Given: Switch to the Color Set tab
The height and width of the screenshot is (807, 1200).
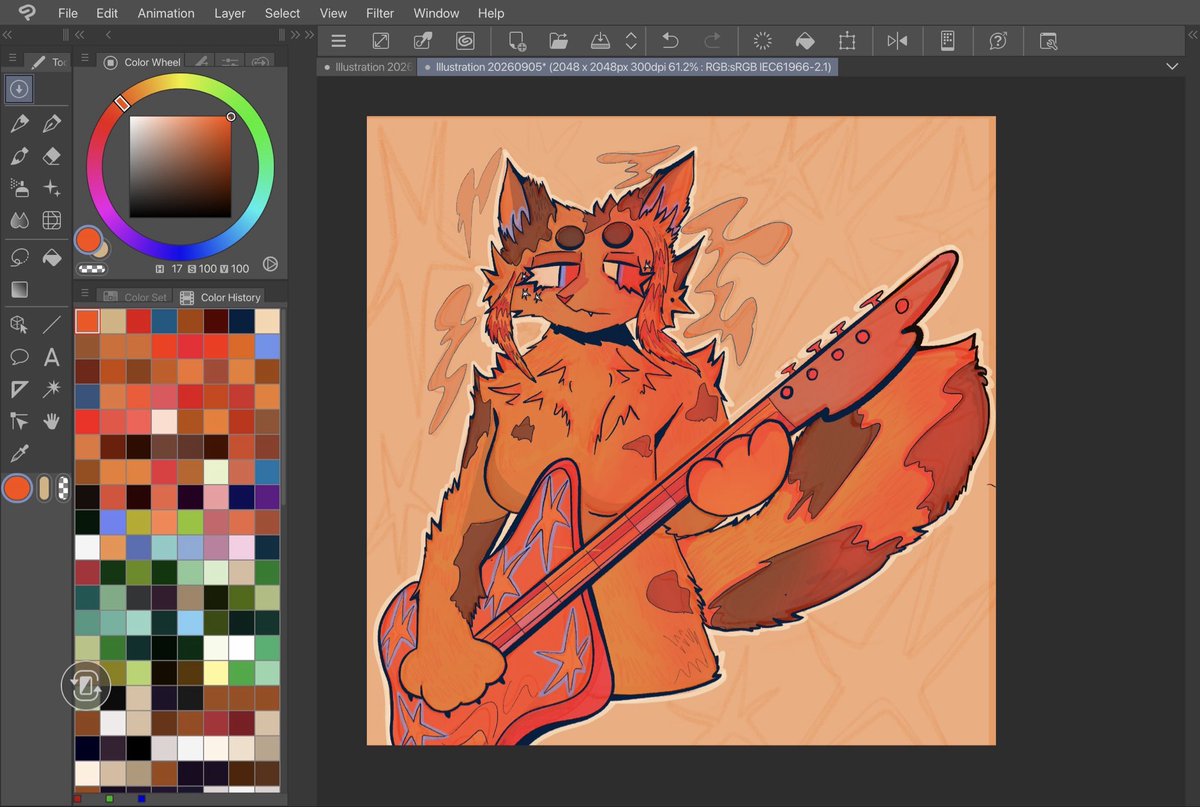Looking at the screenshot, I should point(135,297).
